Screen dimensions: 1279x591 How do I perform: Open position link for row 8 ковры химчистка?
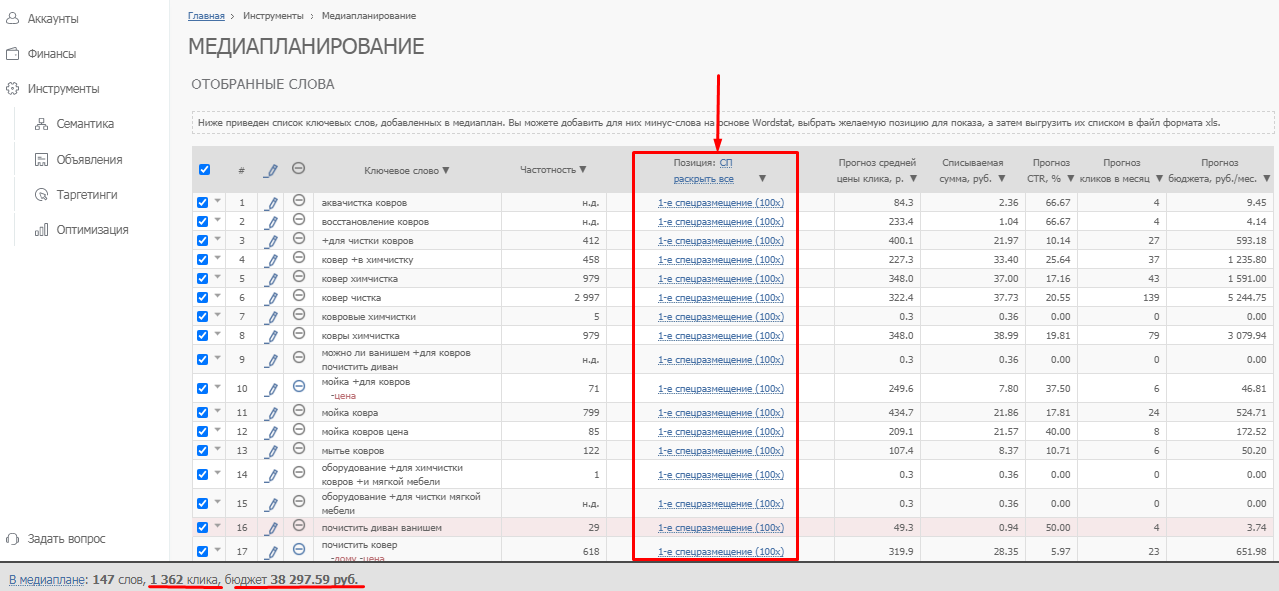pyautogui.click(x=720, y=336)
